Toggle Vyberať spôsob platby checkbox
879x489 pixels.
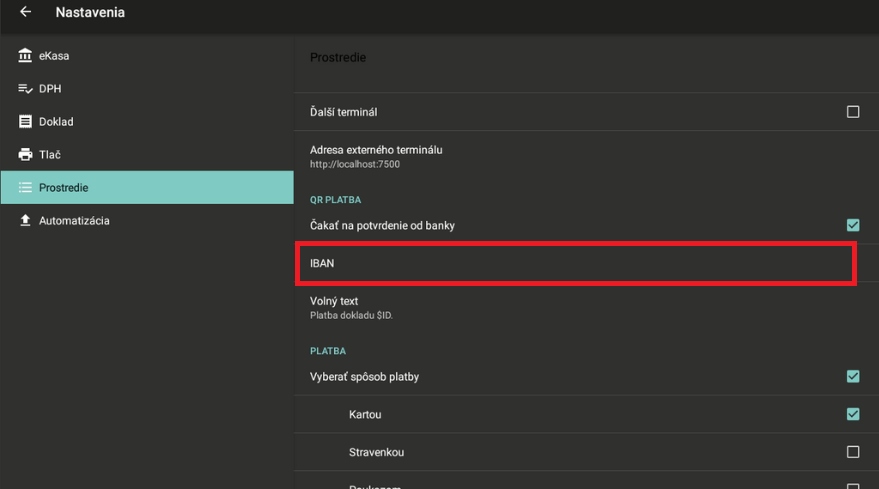coord(853,377)
